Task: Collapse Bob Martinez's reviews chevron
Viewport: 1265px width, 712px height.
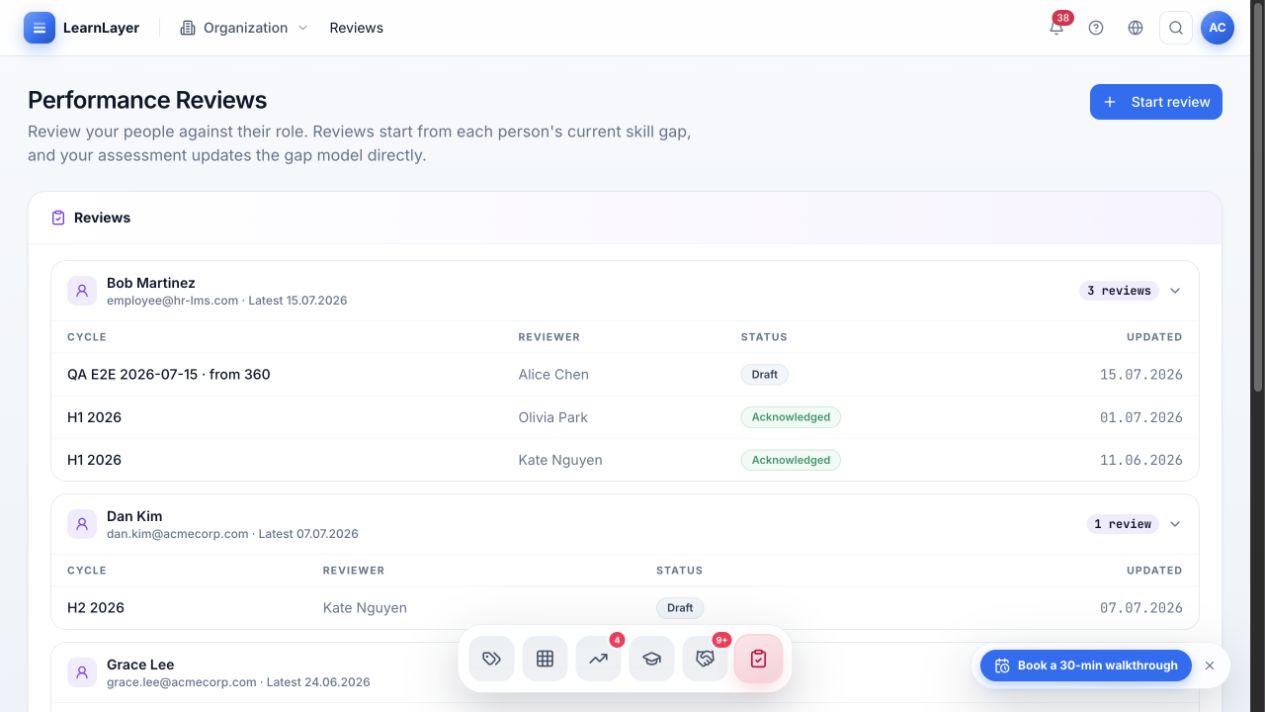Action: 1175,291
